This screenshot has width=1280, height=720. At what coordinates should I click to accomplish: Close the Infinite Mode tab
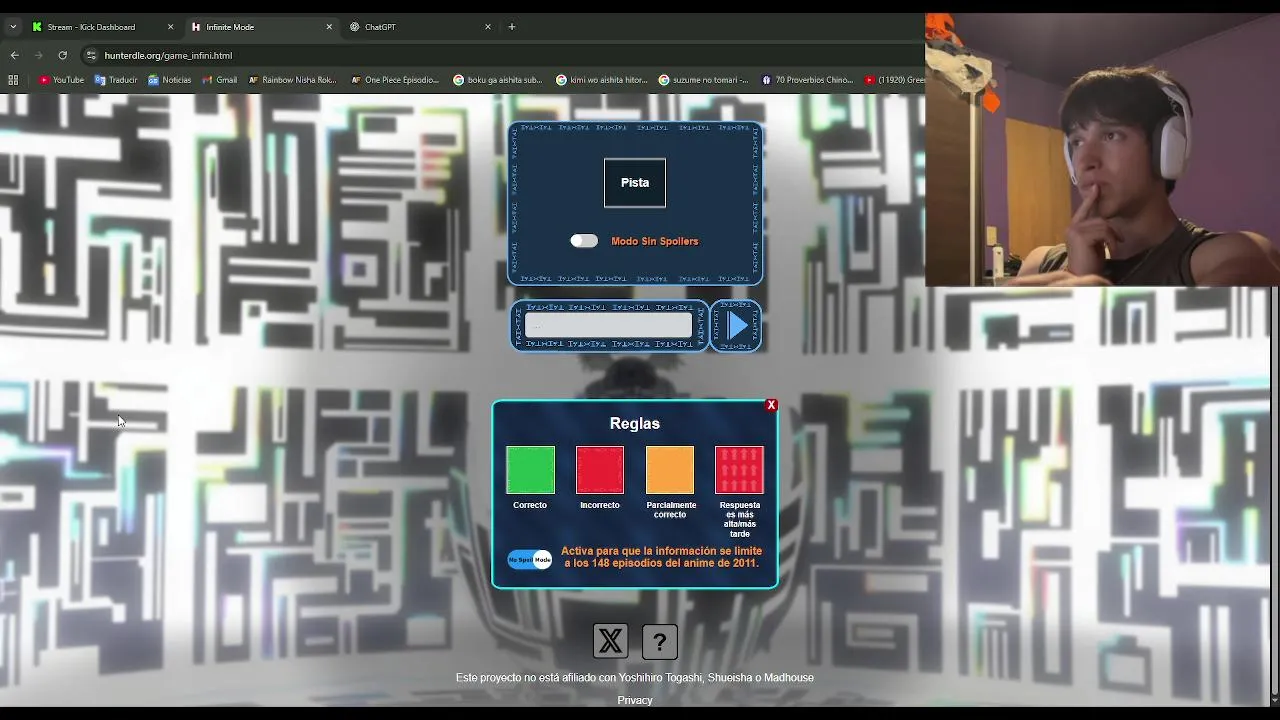tap(329, 27)
